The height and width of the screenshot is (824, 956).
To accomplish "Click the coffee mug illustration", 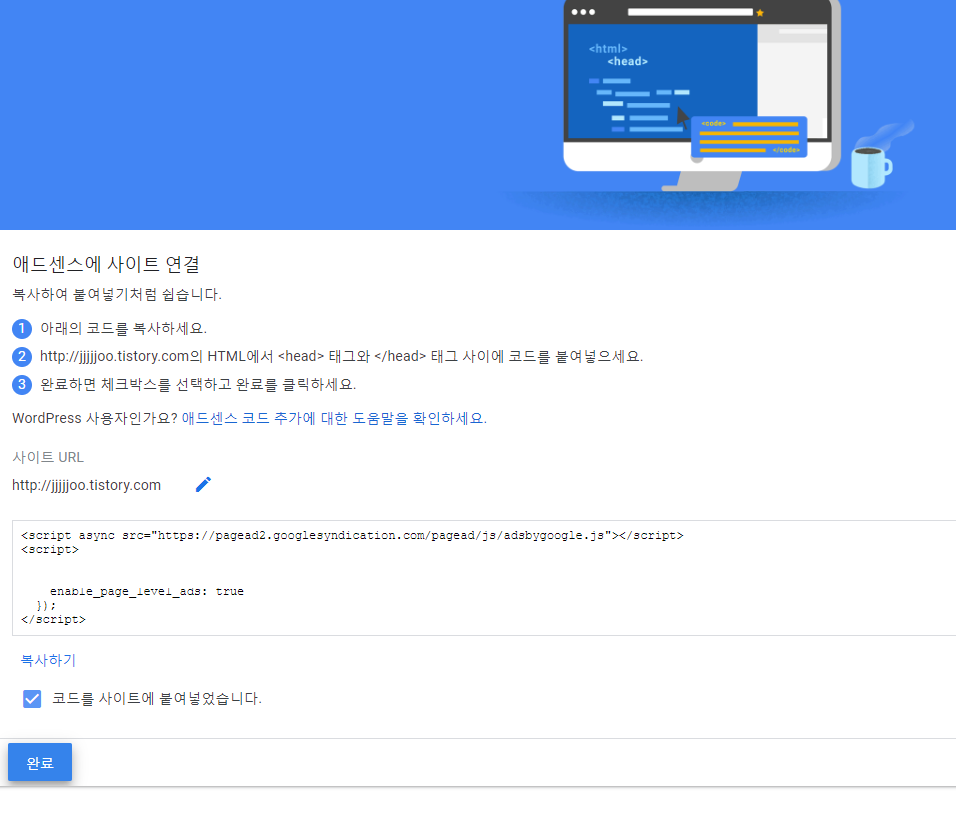I will [x=872, y=167].
